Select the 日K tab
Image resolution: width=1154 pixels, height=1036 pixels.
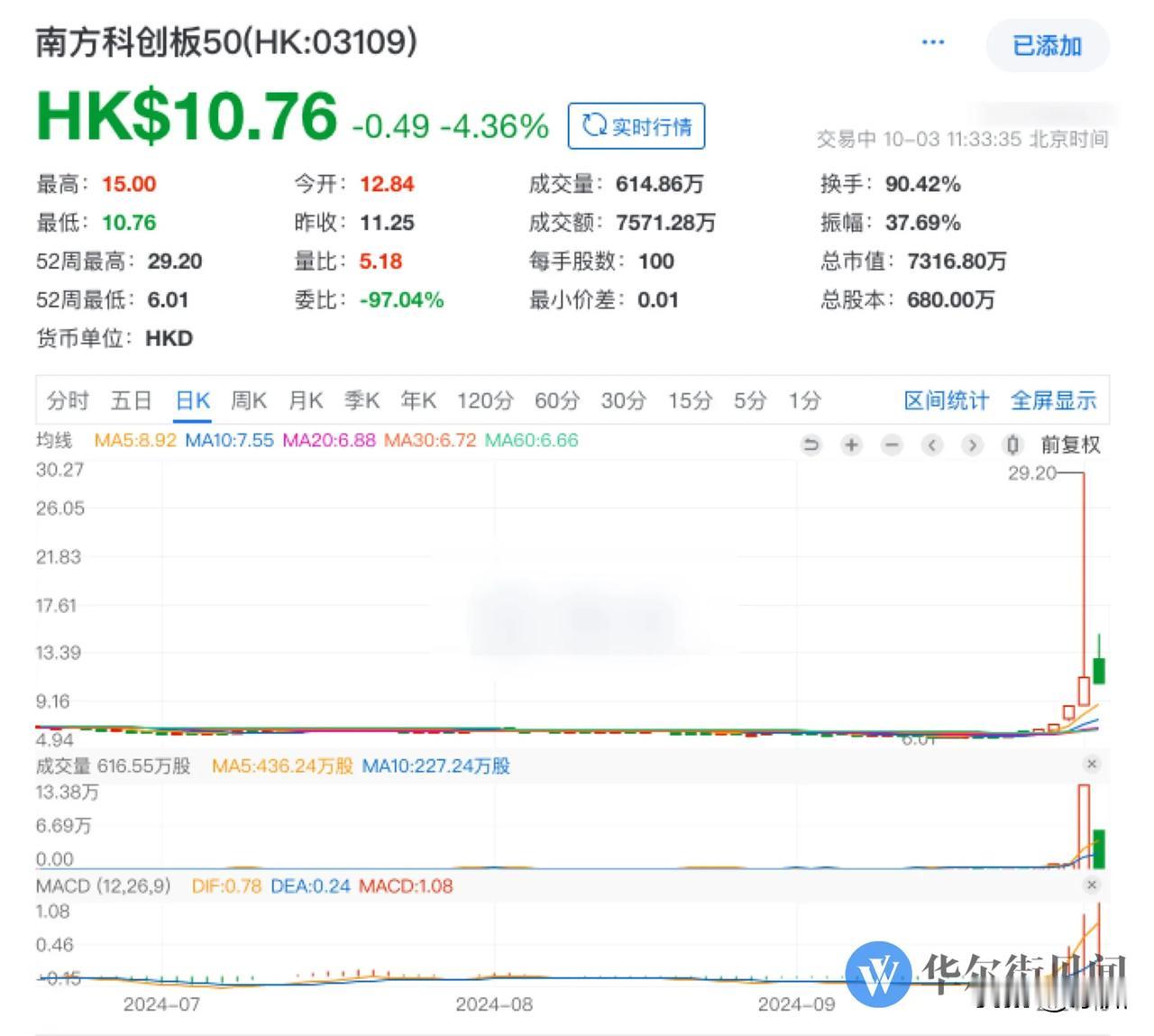[193, 400]
